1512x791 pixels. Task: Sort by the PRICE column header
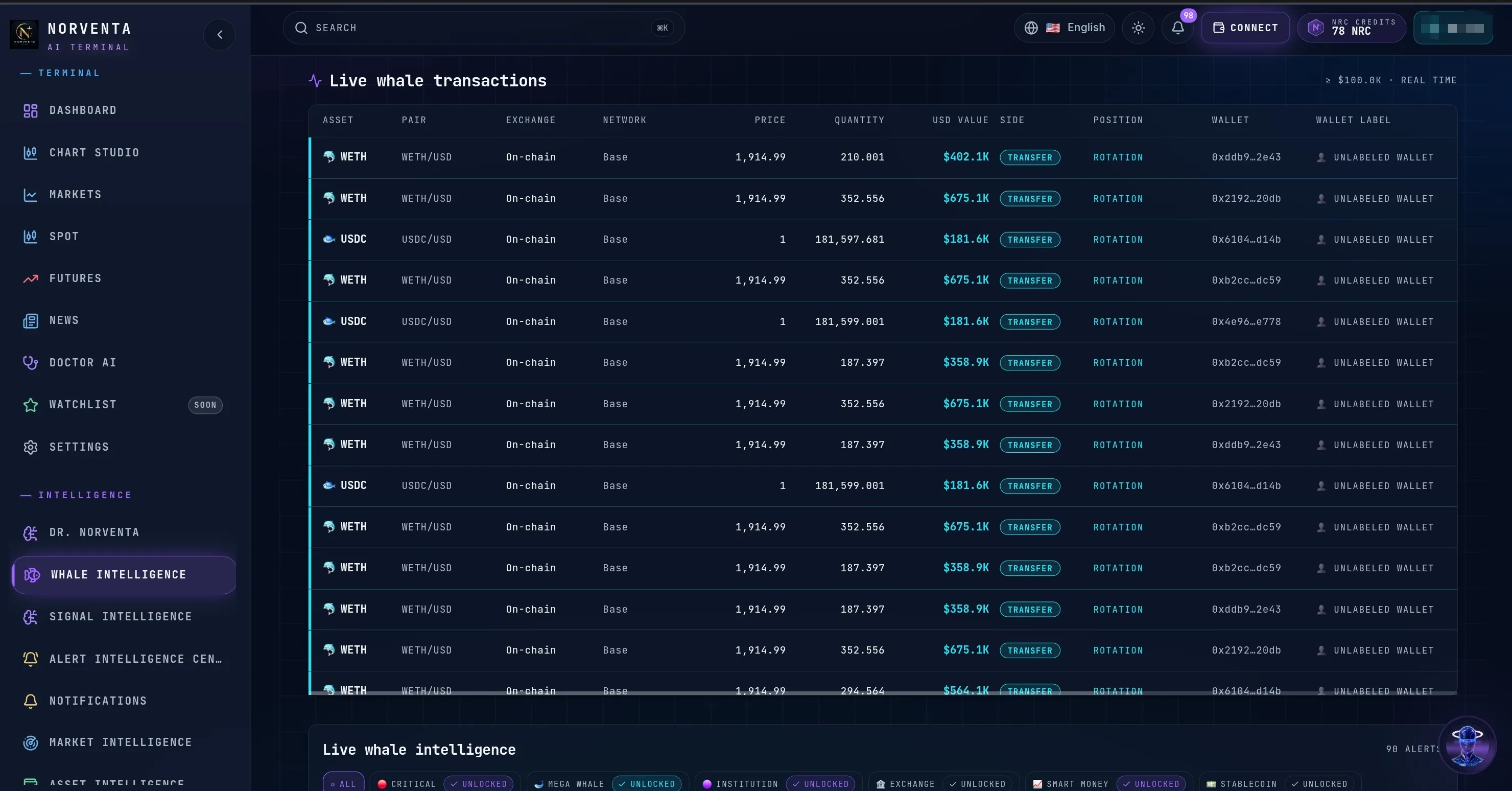[x=769, y=121]
